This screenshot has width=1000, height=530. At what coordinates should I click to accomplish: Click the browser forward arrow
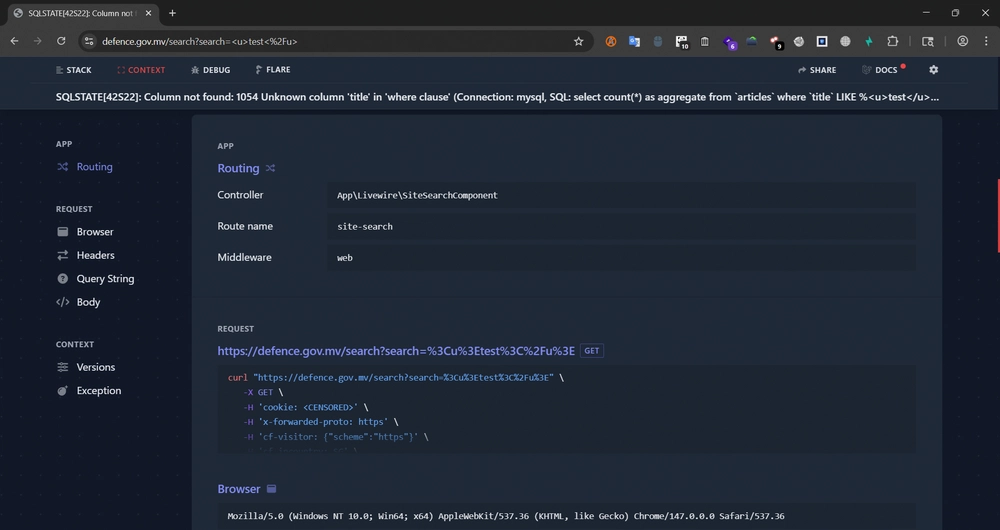pos(38,41)
